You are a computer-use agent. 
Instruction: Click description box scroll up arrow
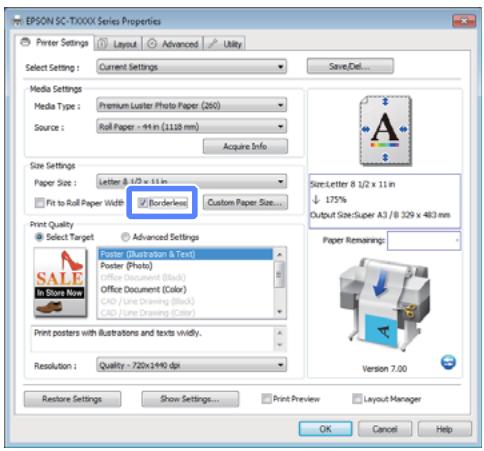(280, 333)
